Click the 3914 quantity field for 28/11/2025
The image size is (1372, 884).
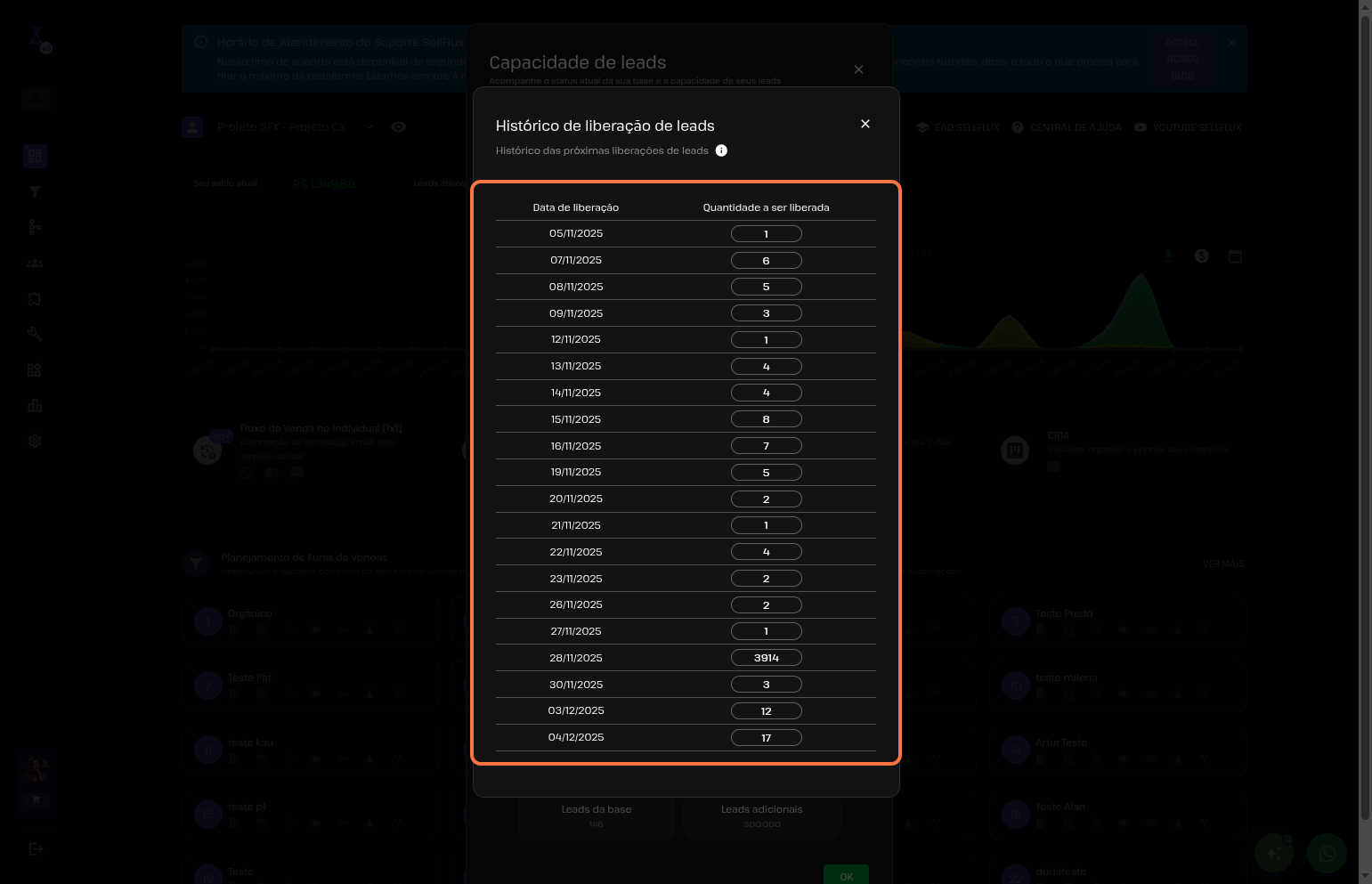[766, 658]
